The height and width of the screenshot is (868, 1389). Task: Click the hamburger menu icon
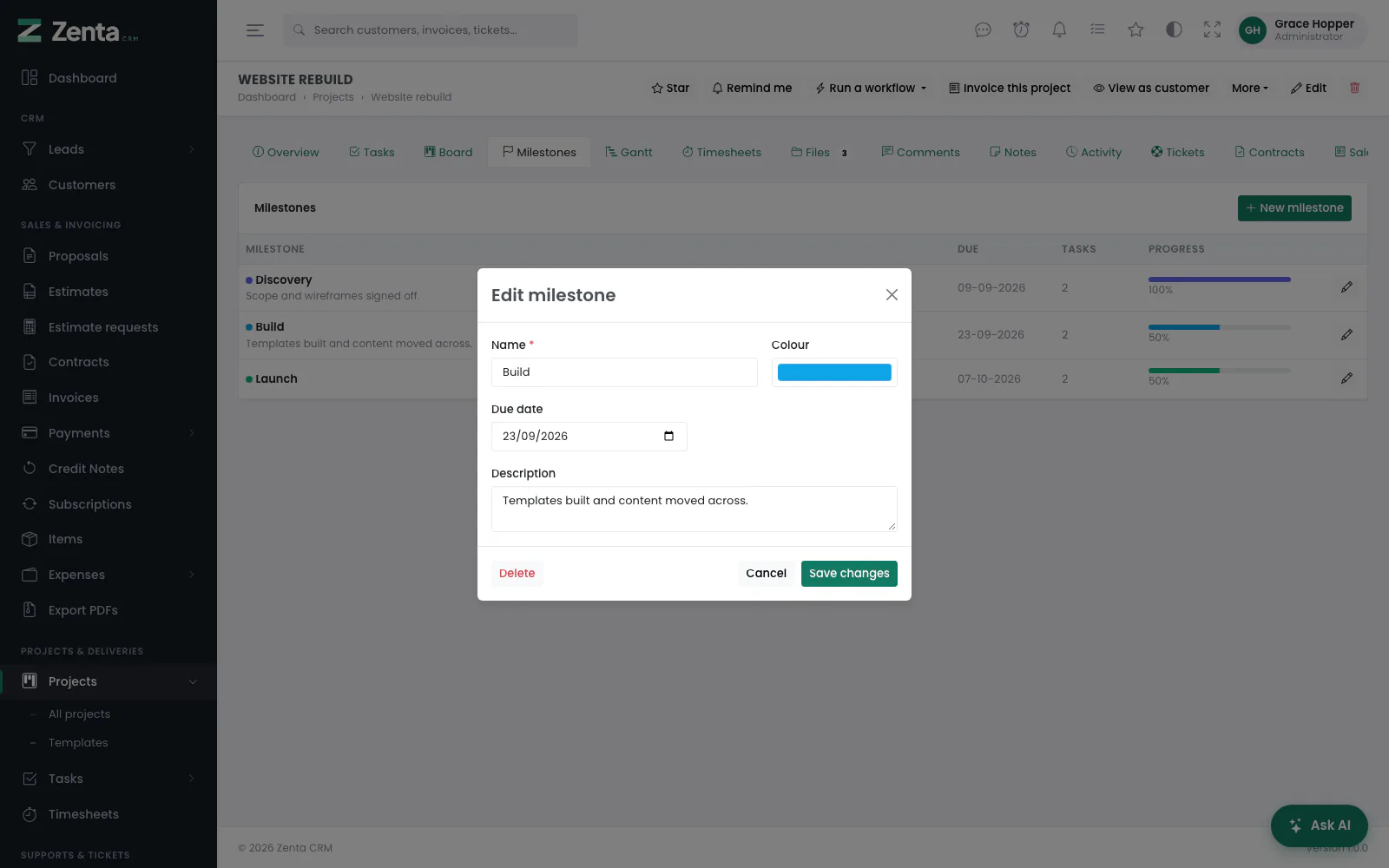point(254,30)
